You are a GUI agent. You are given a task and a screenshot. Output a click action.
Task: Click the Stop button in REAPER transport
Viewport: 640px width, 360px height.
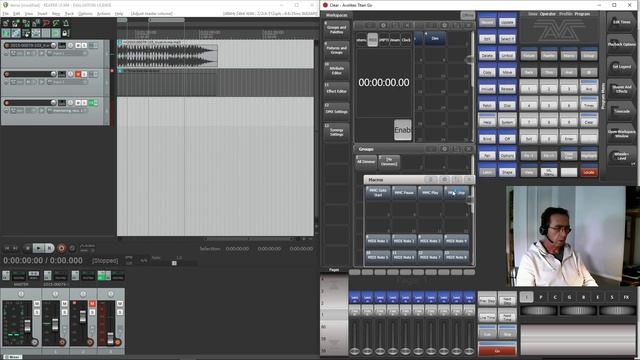pos(28,248)
